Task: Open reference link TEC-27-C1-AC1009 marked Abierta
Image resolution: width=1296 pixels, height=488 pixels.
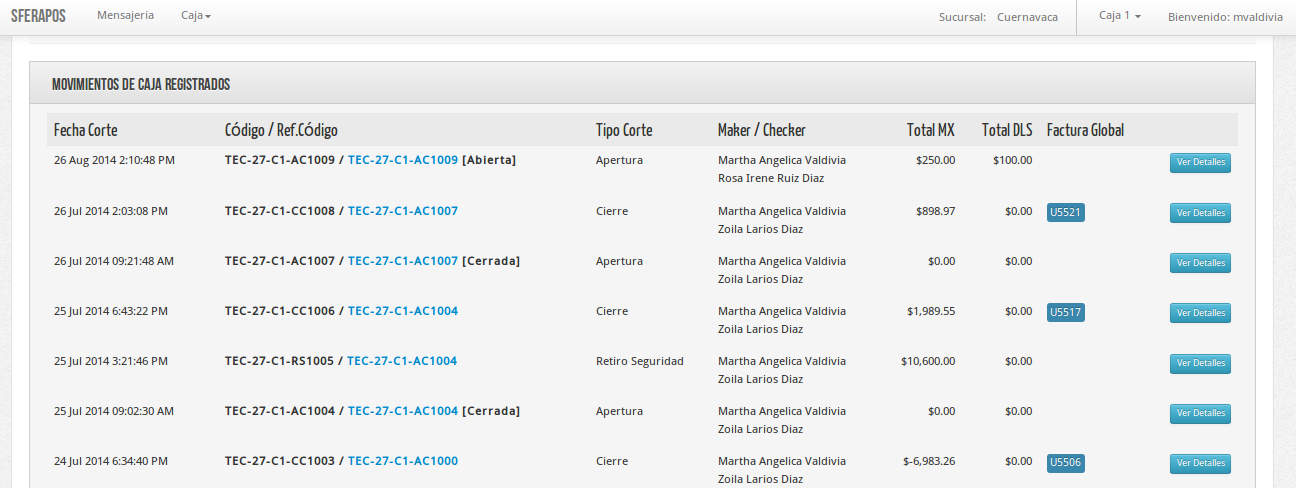Action: (402, 160)
